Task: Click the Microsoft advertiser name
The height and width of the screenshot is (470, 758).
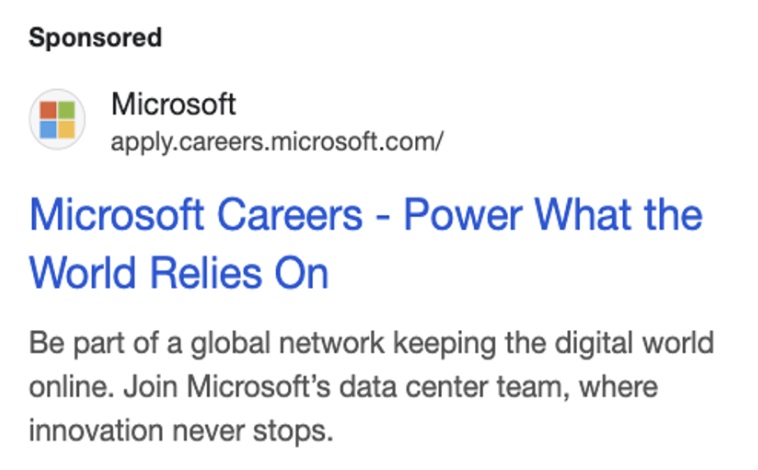Action: (x=173, y=104)
